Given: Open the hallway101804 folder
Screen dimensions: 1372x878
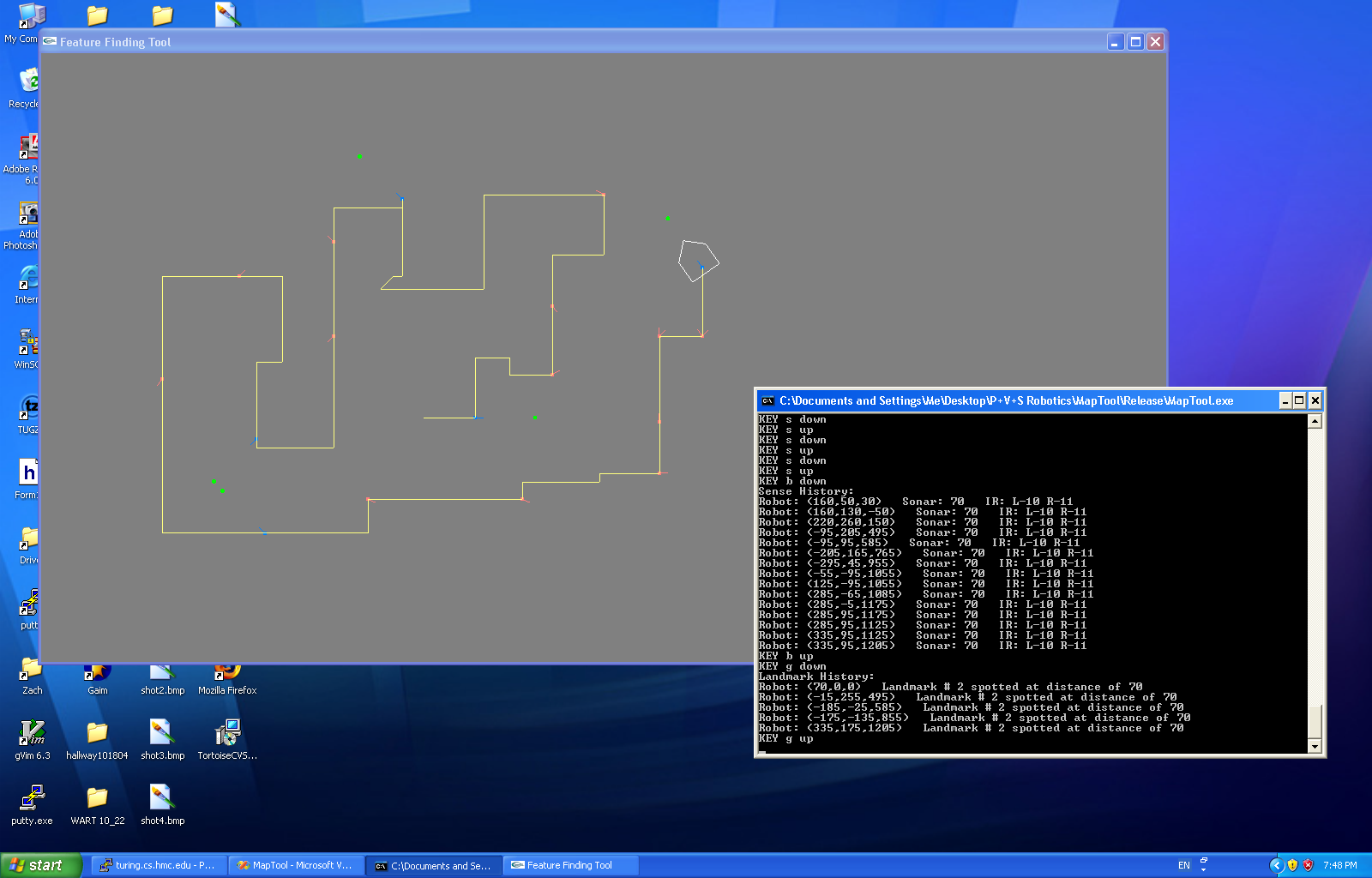Looking at the screenshot, I should tap(97, 733).
